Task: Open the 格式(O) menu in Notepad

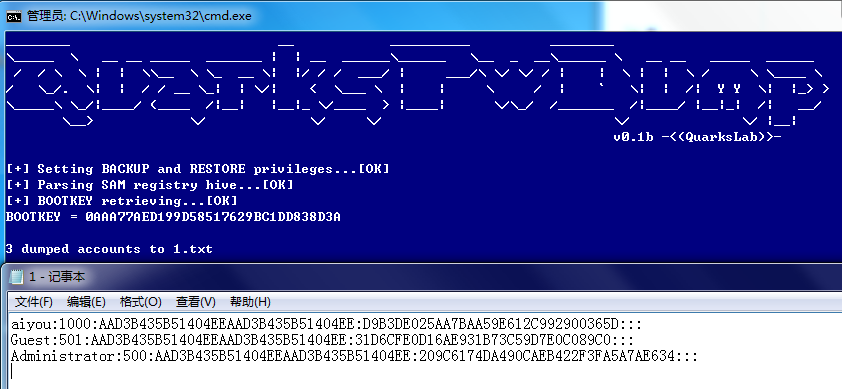Action: [x=141, y=302]
